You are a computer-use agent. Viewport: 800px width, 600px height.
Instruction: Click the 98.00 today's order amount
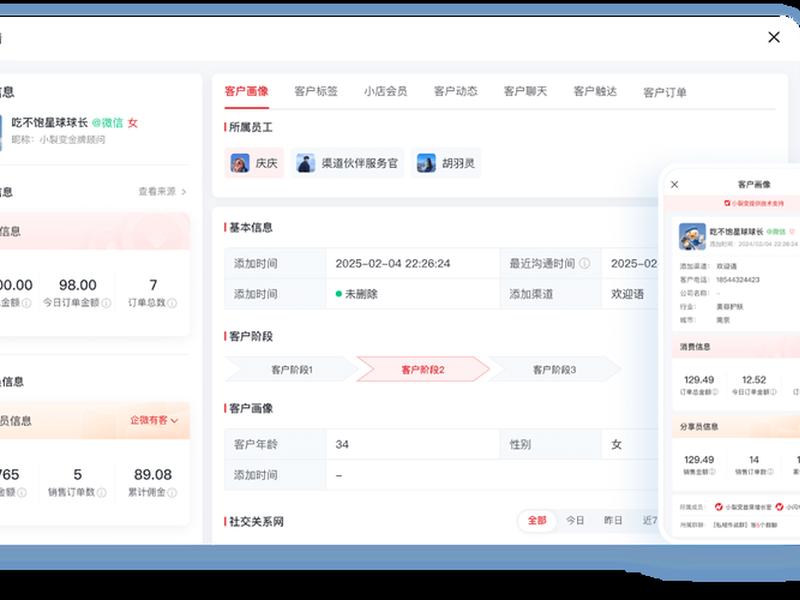tap(78, 285)
